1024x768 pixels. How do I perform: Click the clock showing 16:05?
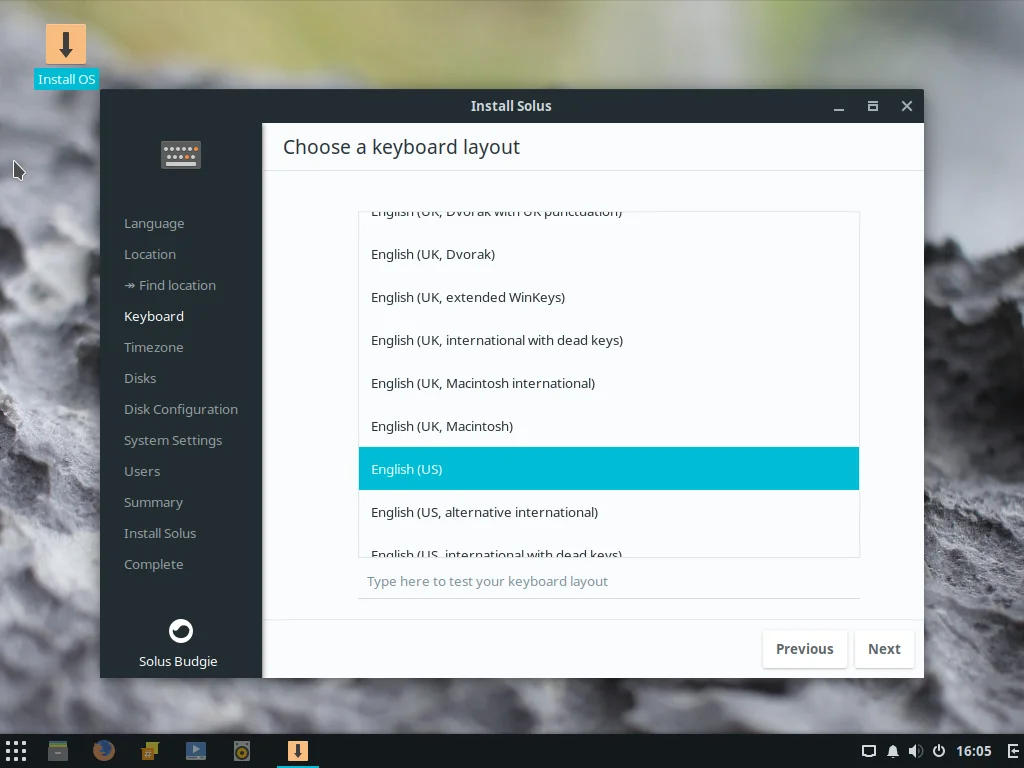pyautogui.click(x=974, y=751)
